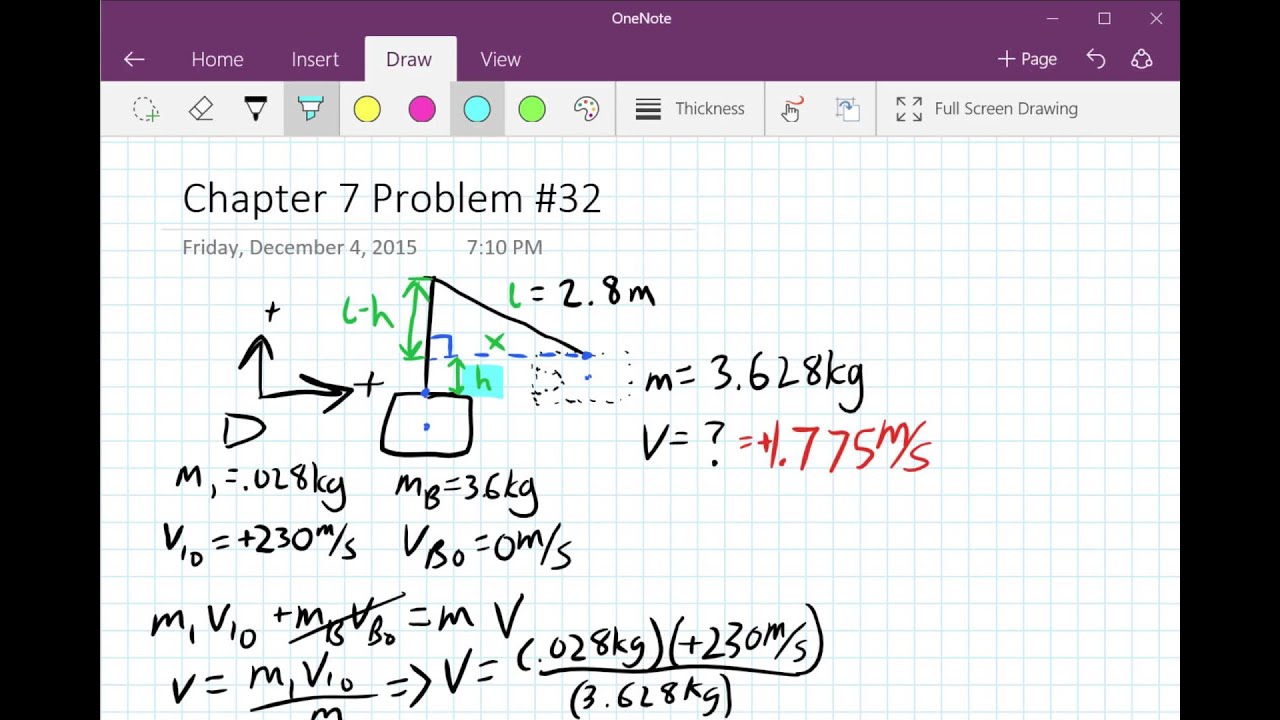
Task: Close the OneNote window
Action: (1156, 18)
